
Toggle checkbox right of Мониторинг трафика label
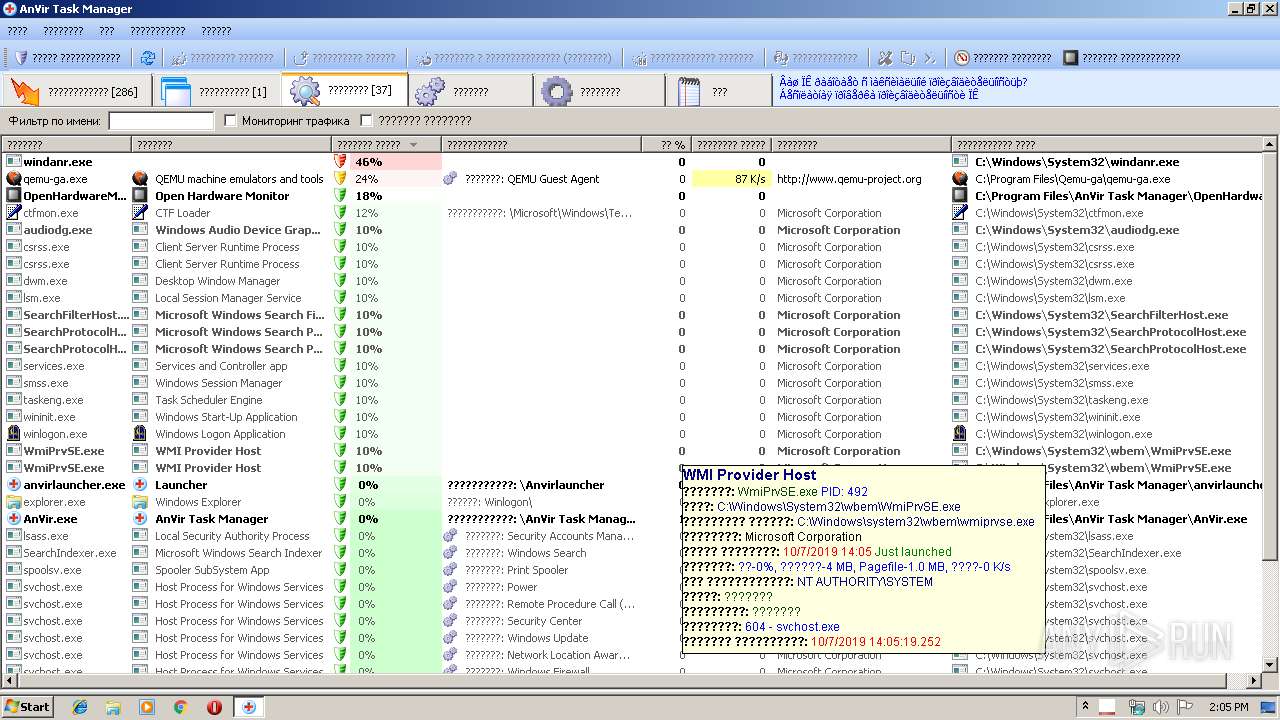(366, 121)
